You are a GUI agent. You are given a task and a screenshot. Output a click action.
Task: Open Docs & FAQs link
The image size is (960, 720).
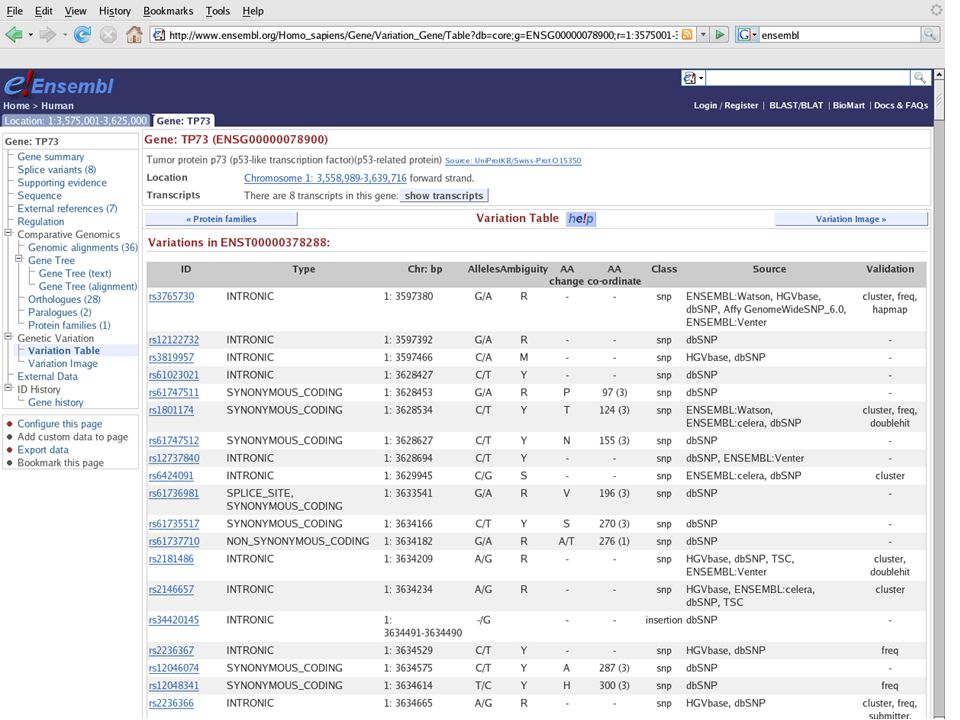tap(901, 105)
